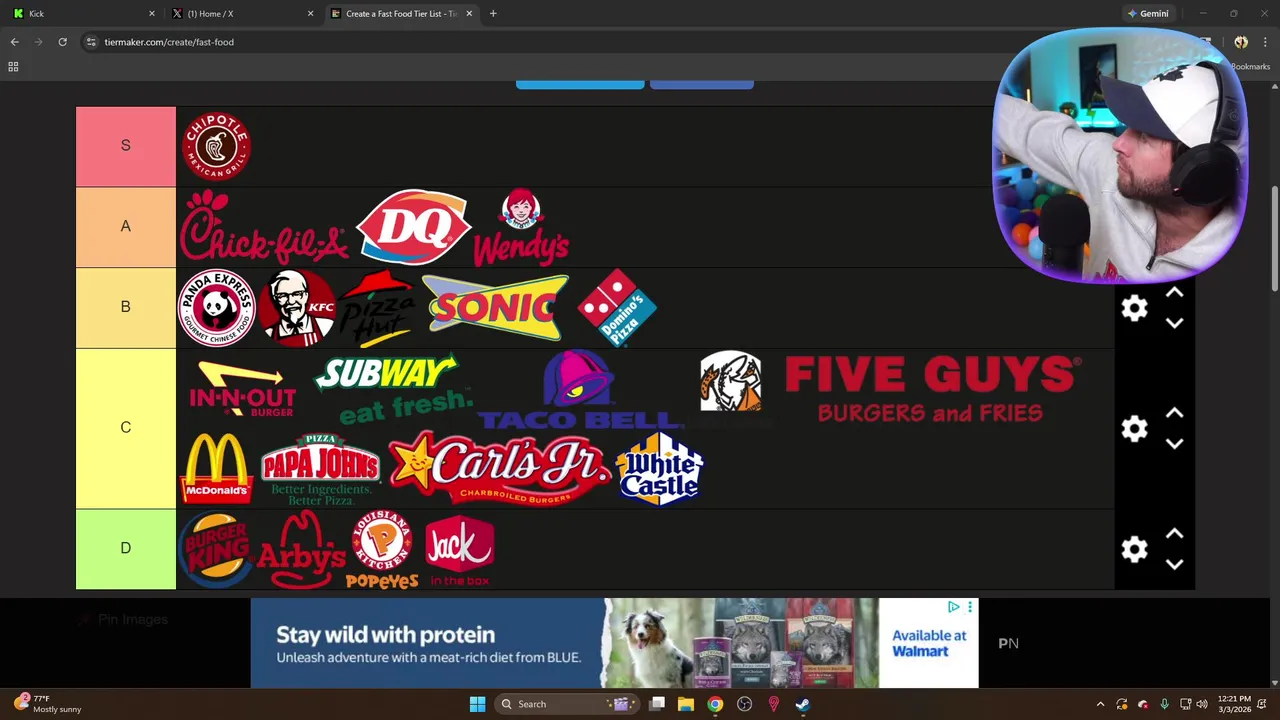Select the Arby's logo
Viewport: 1280px width, 720px height.
click(301, 549)
